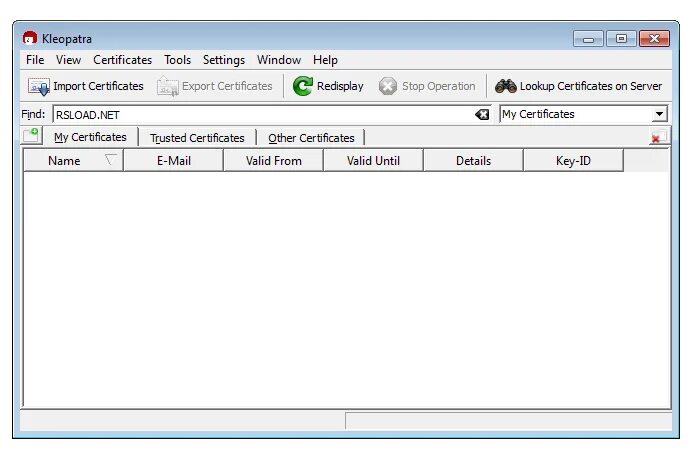
Task: Click the Import Certificates icon
Action: (39, 86)
